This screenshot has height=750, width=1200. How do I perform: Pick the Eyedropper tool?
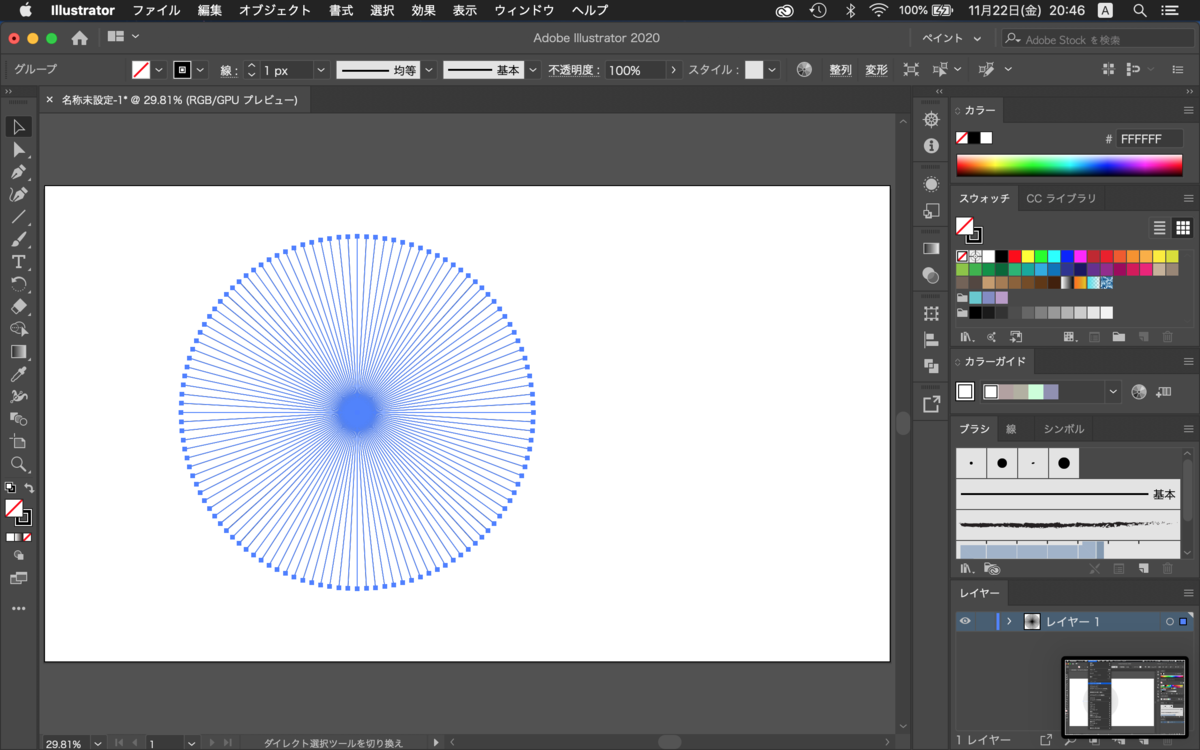tap(18, 374)
